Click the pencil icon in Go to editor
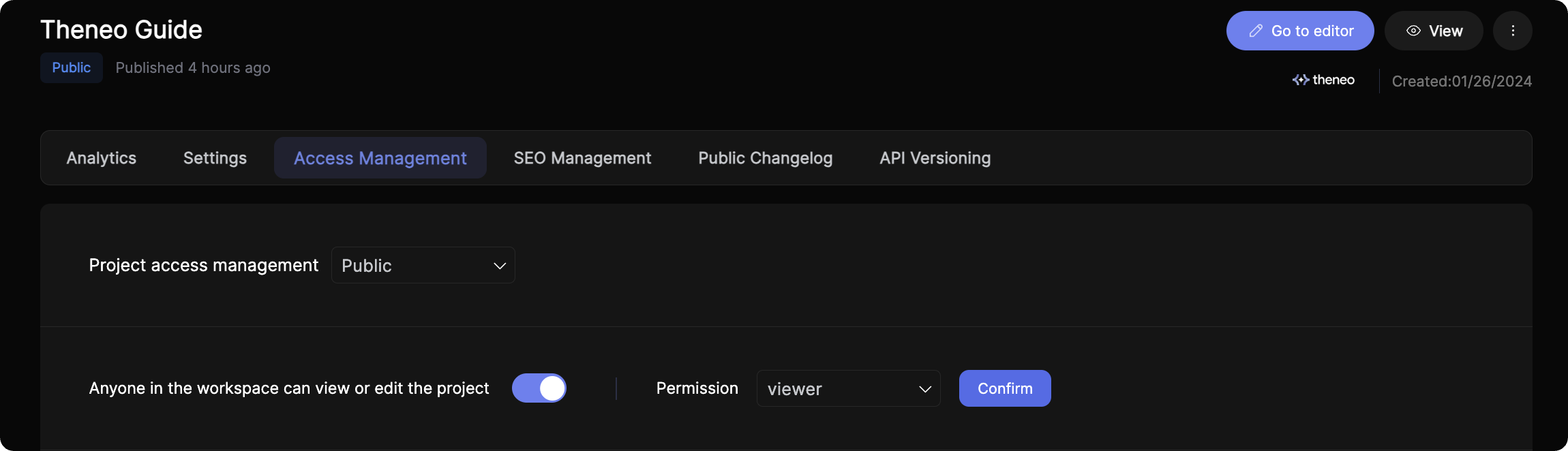 coord(1255,31)
